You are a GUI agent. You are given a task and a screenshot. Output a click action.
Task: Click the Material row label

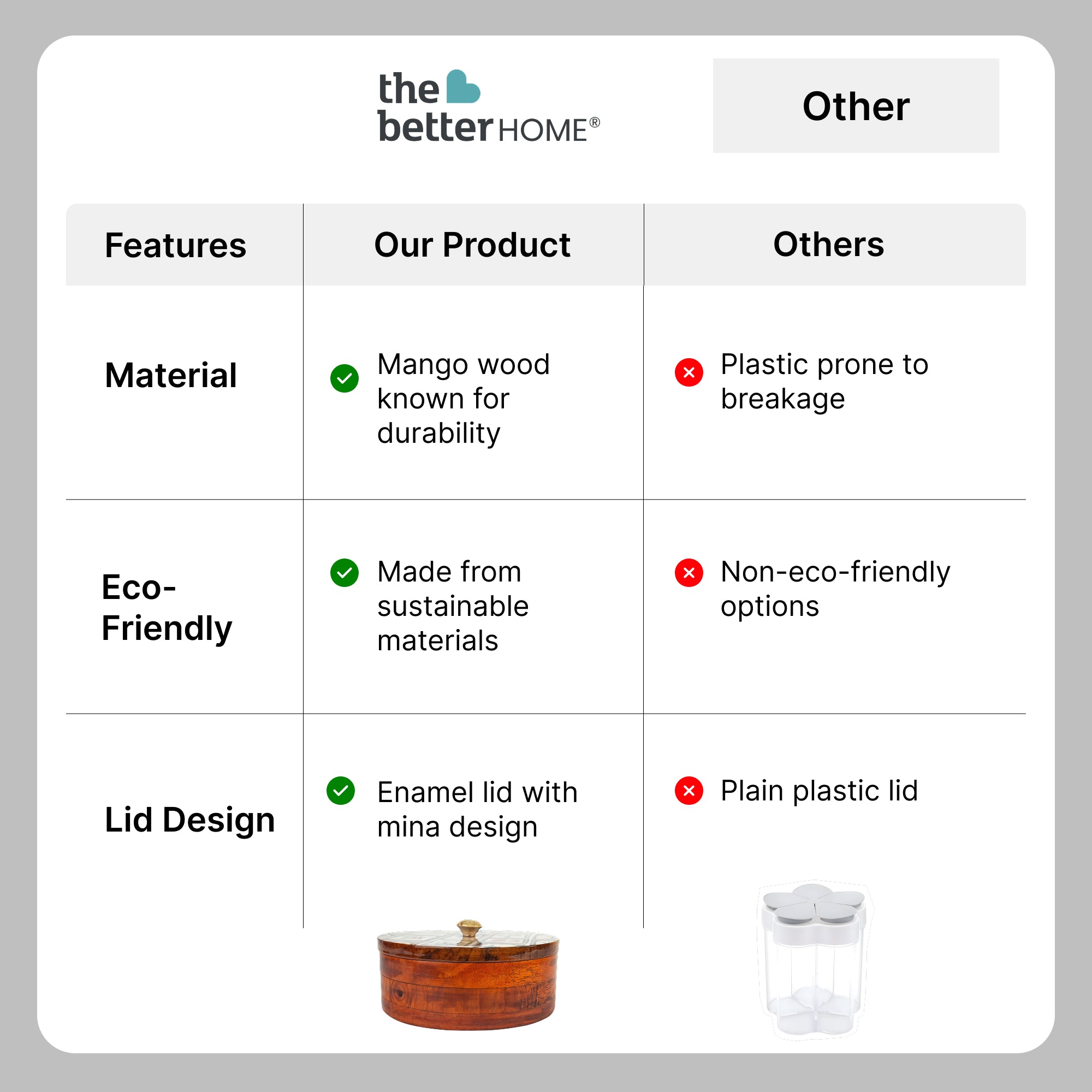tap(171, 375)
